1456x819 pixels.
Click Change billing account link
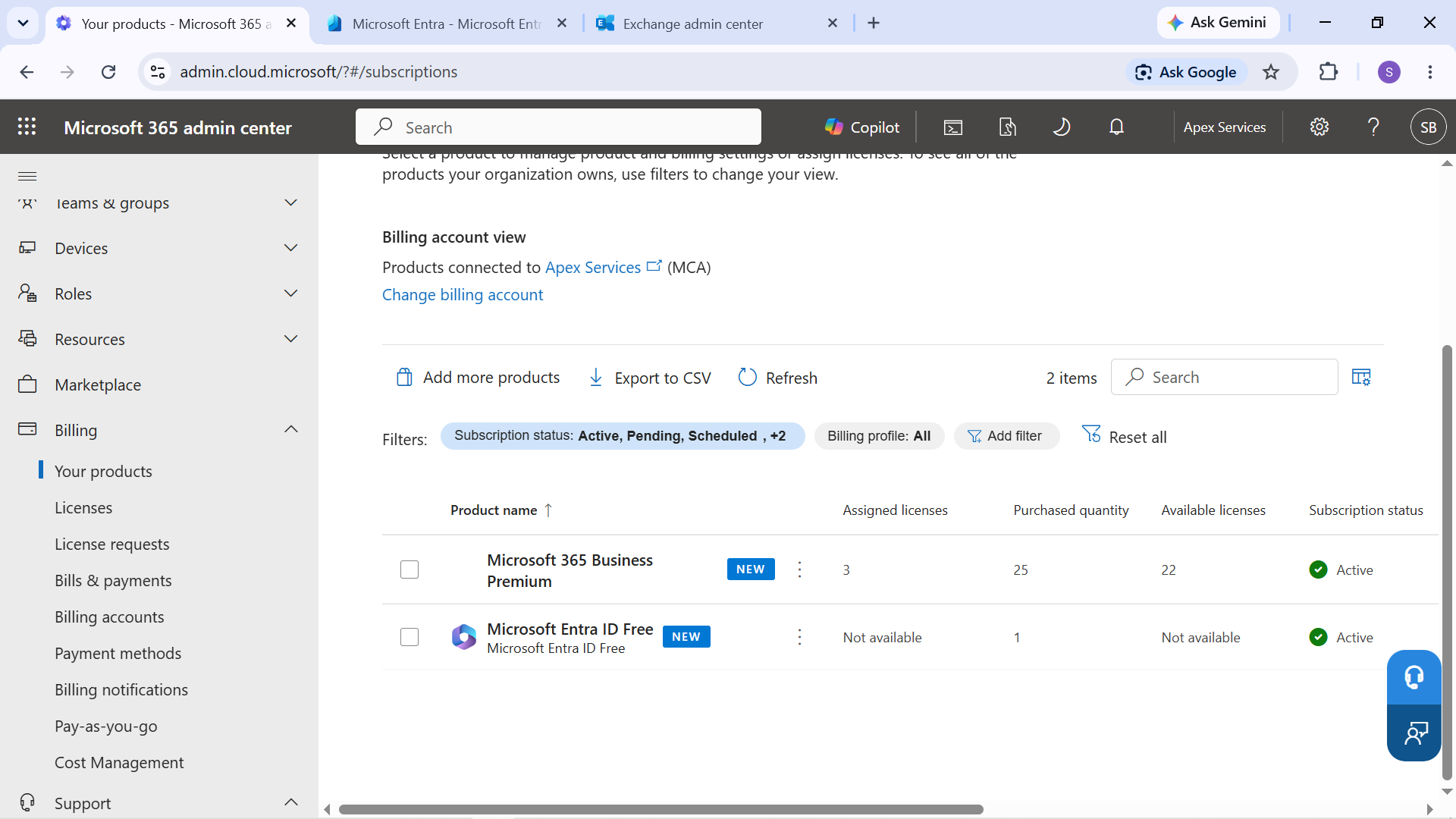[x=463, y=295]
